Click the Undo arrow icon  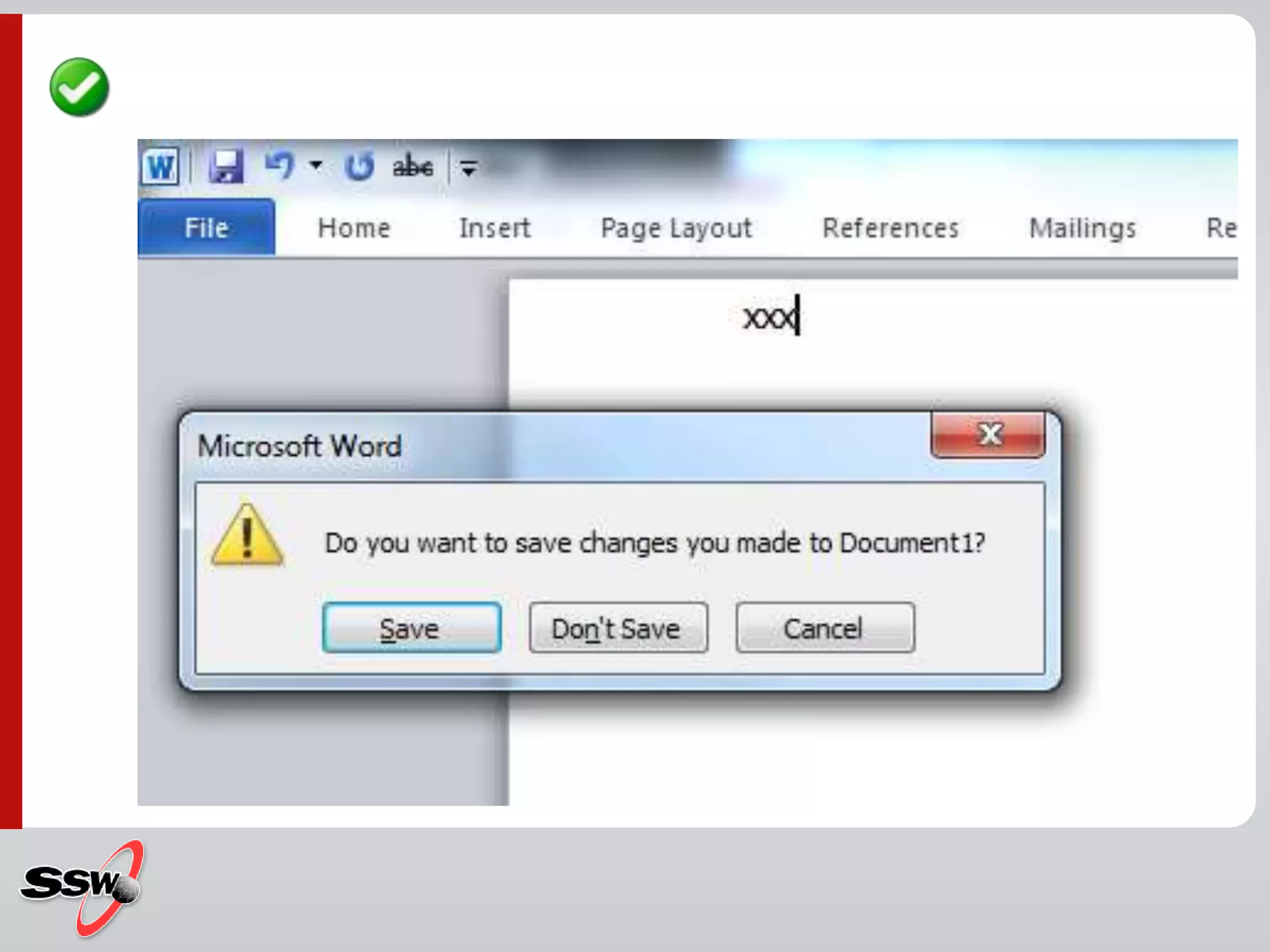[x=279, y=166]
